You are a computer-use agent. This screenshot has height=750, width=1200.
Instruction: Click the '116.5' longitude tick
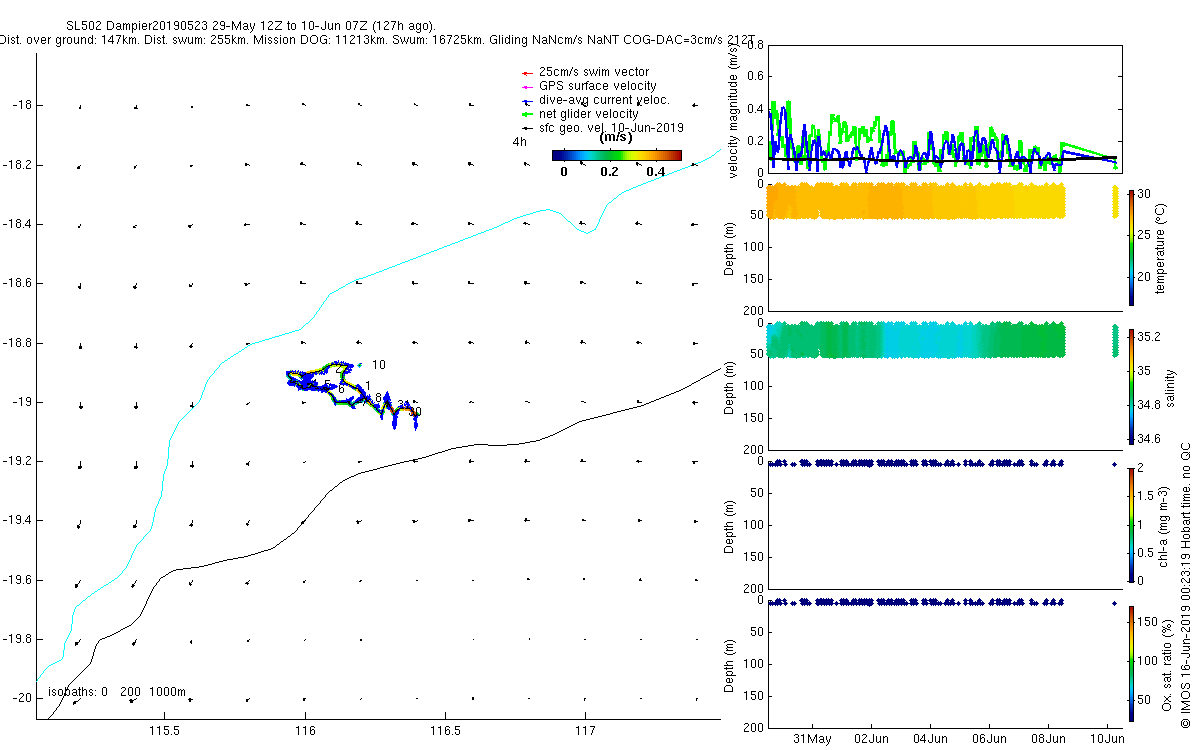click(x=445, y=729)
